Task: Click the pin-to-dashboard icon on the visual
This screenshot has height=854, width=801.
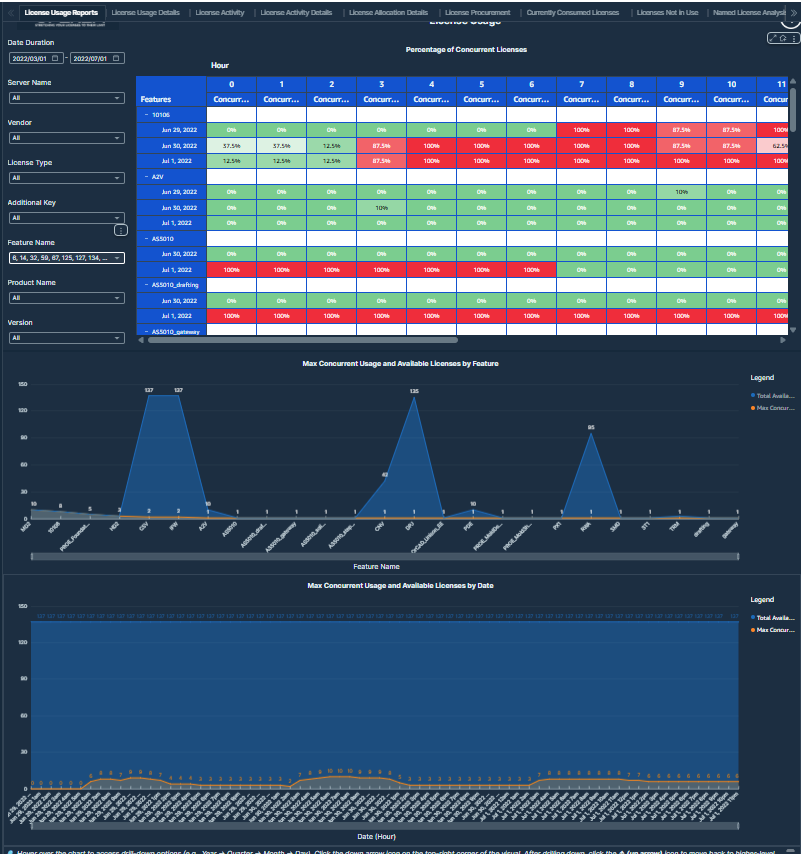Action: coord(782,39)
